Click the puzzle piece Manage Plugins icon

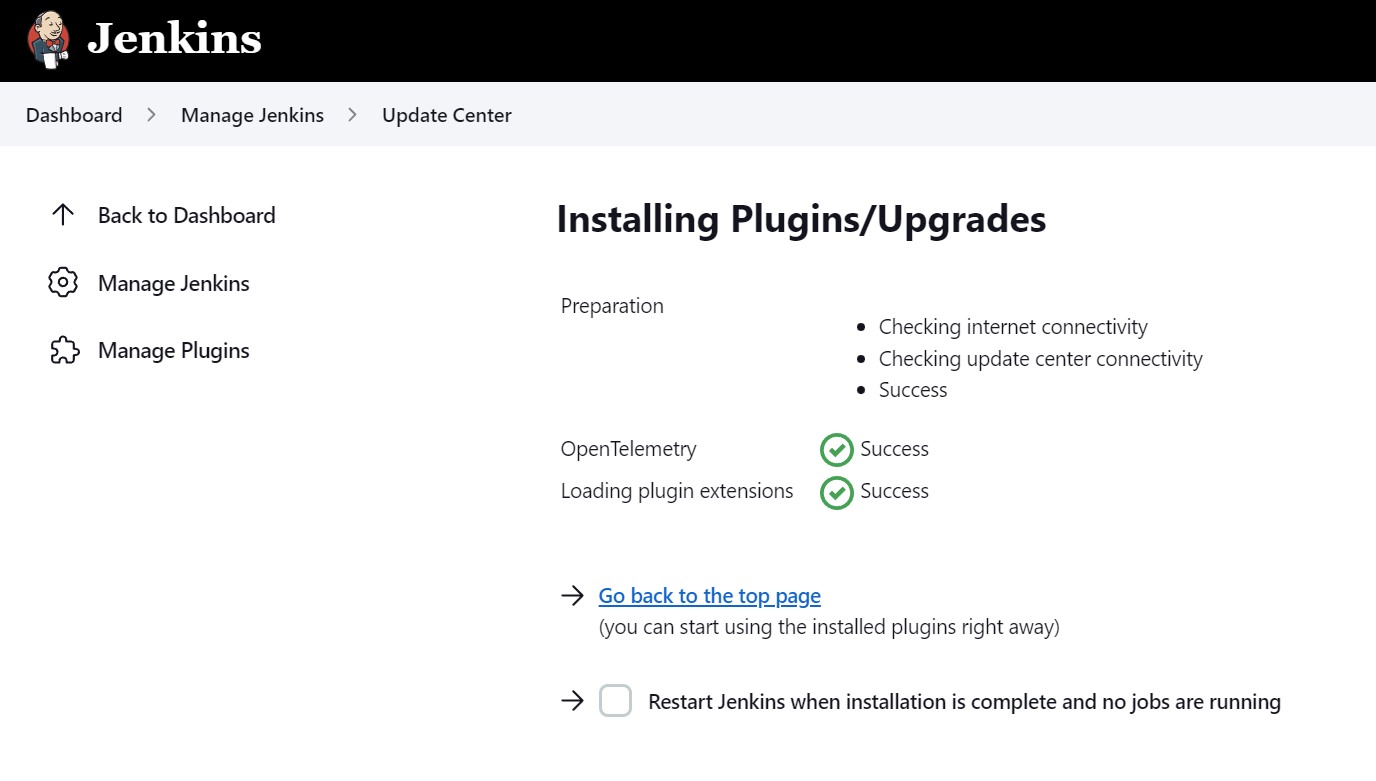coord(64,351)
